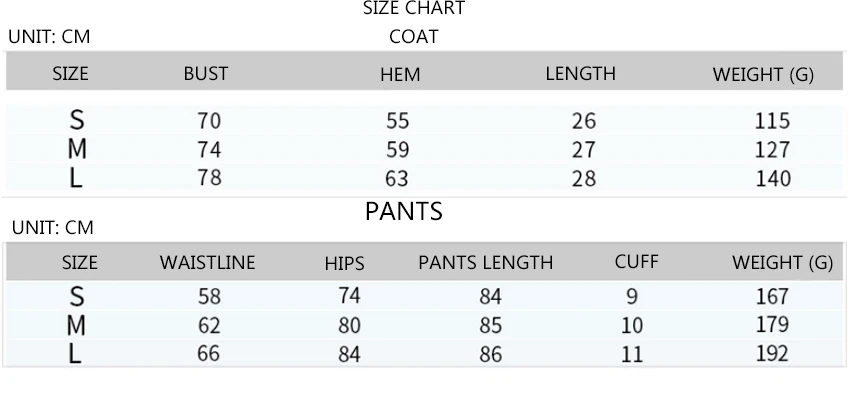850x404 pixels.
Task: Select the HEM column header
Action: click(400, 75)
